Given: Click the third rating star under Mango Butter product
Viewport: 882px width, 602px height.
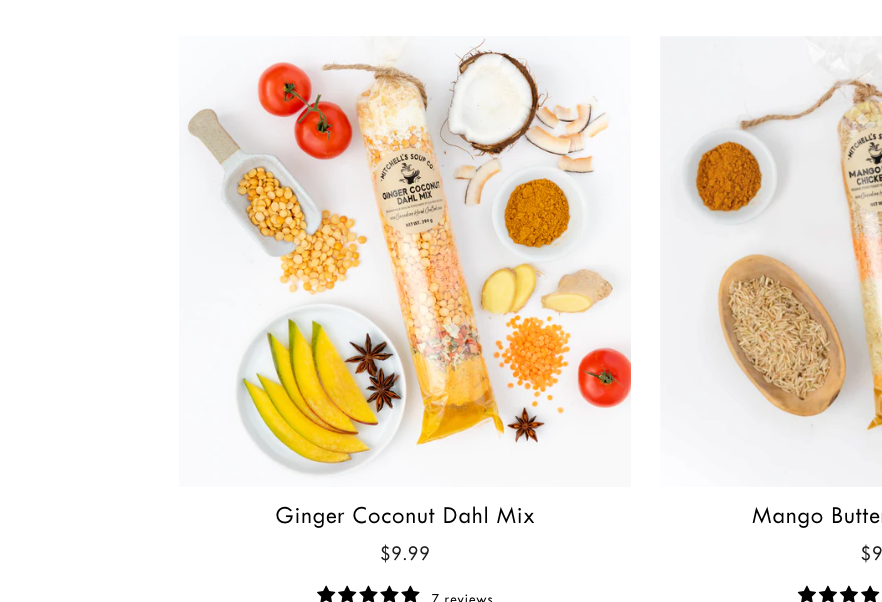Looking at the screenshot, I should pyautogui.click(x=849, y=594).
